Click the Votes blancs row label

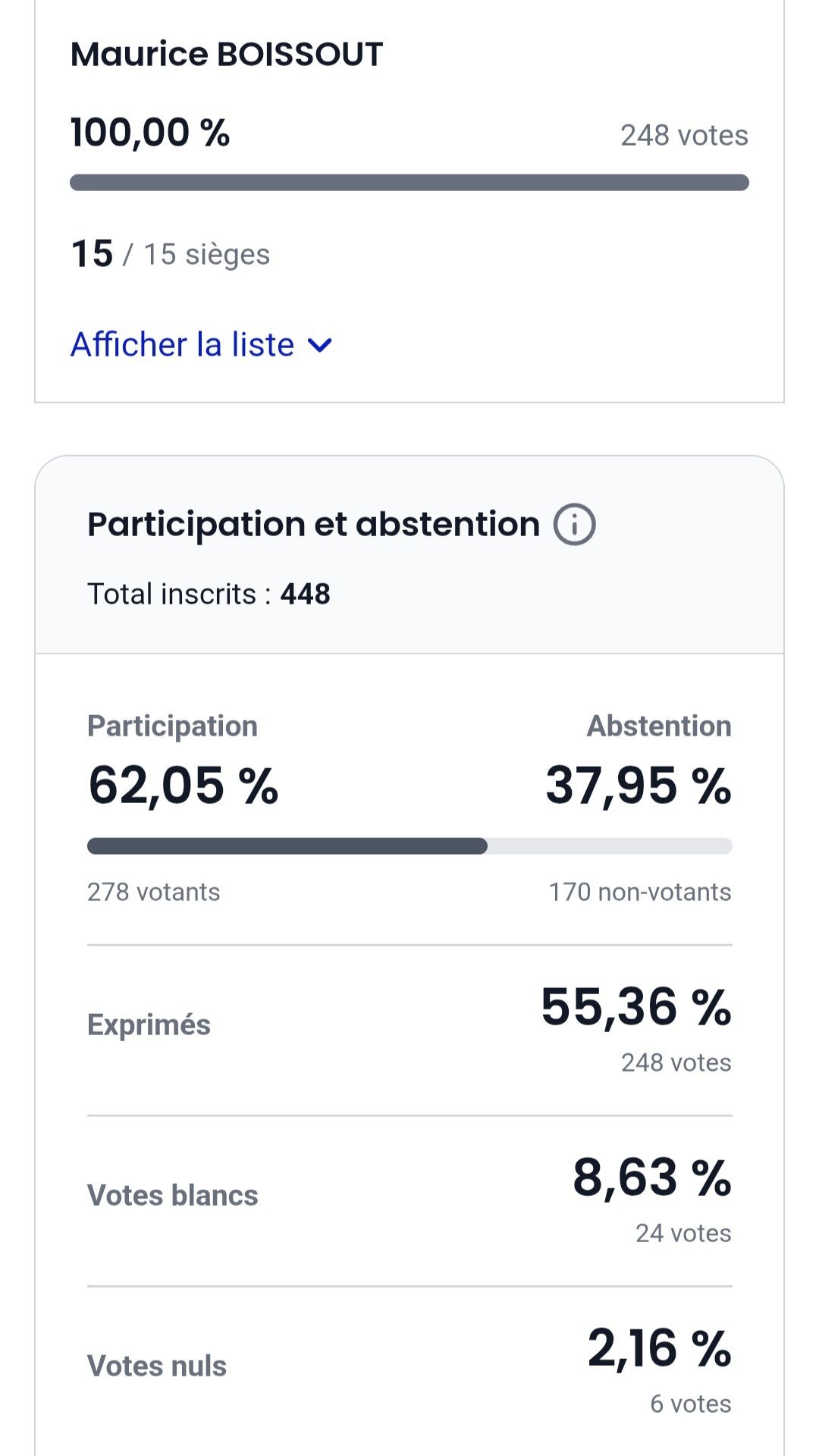pyautogui.click(x=173, y=1195)
